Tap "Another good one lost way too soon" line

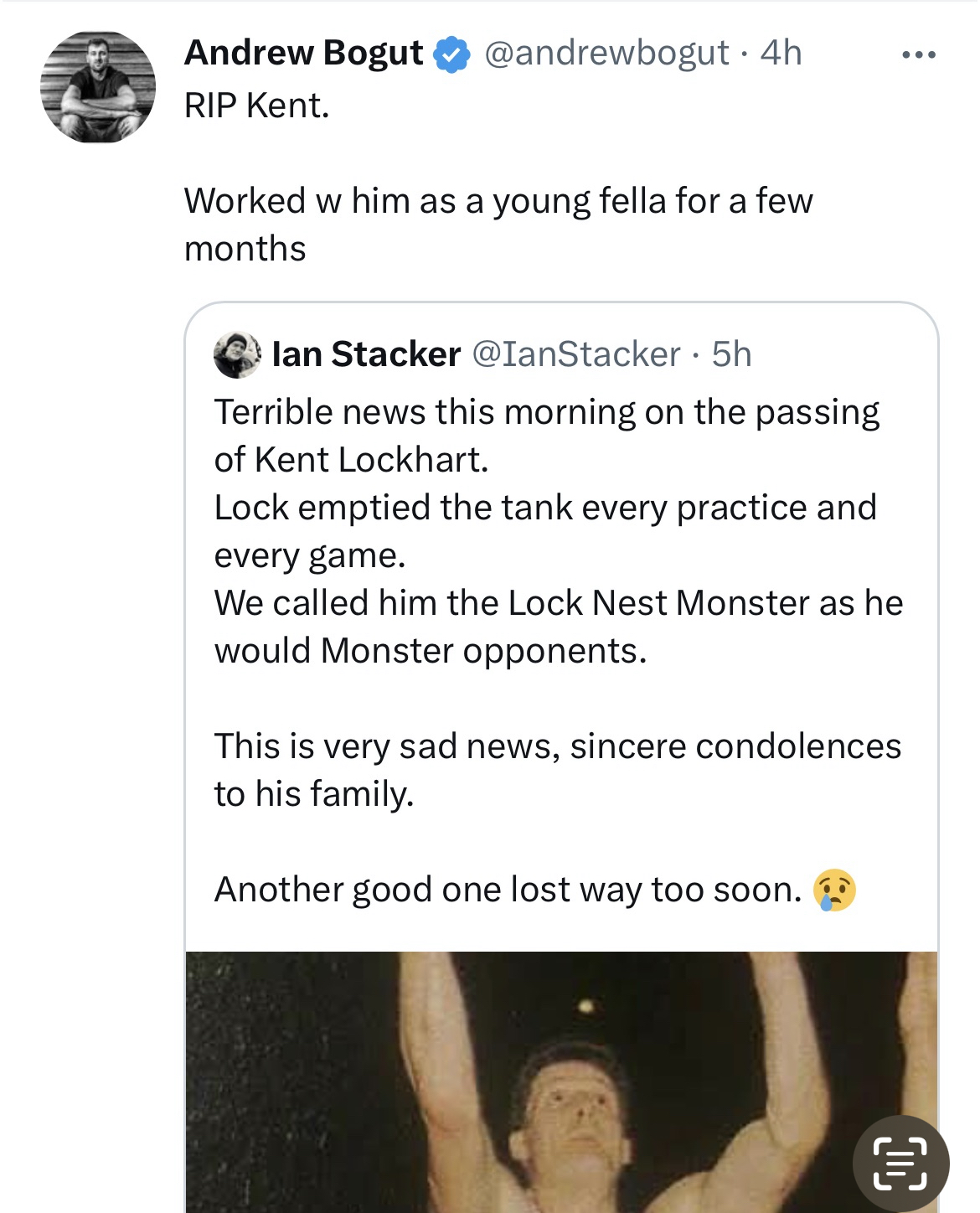[x=508, y=890]
